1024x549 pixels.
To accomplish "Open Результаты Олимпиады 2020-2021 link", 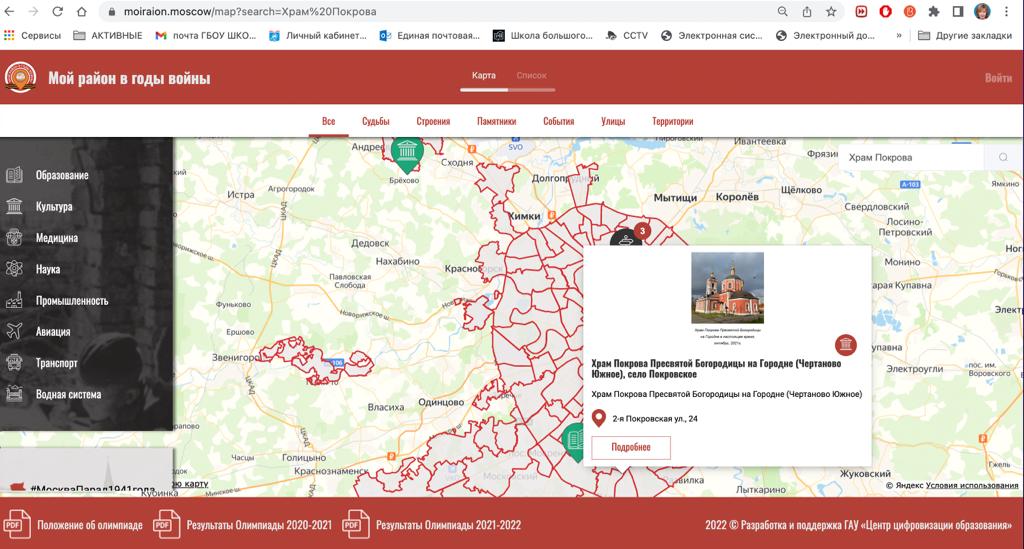I will (x=259, y=525).
